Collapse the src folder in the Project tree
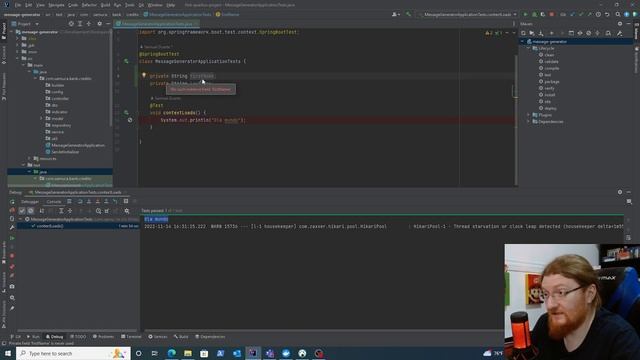This screenshot has width=640, height=360. 18,58
